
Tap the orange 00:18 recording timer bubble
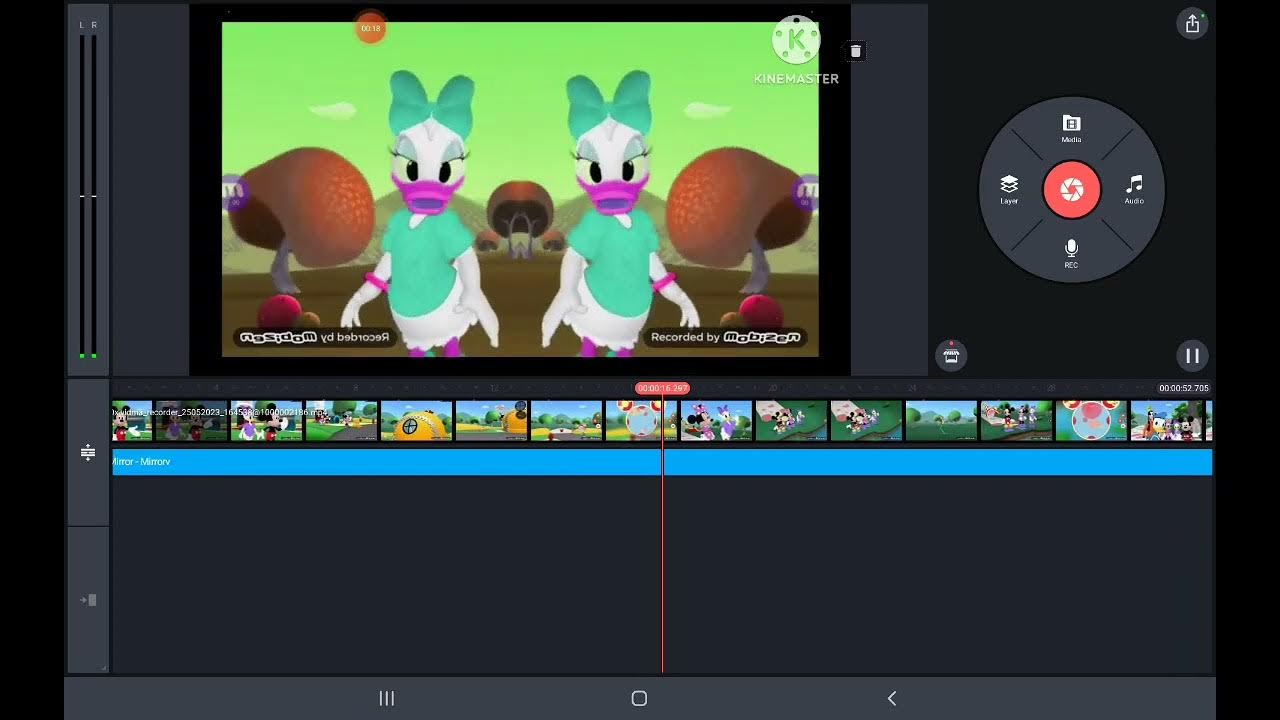tap(370, 28)
